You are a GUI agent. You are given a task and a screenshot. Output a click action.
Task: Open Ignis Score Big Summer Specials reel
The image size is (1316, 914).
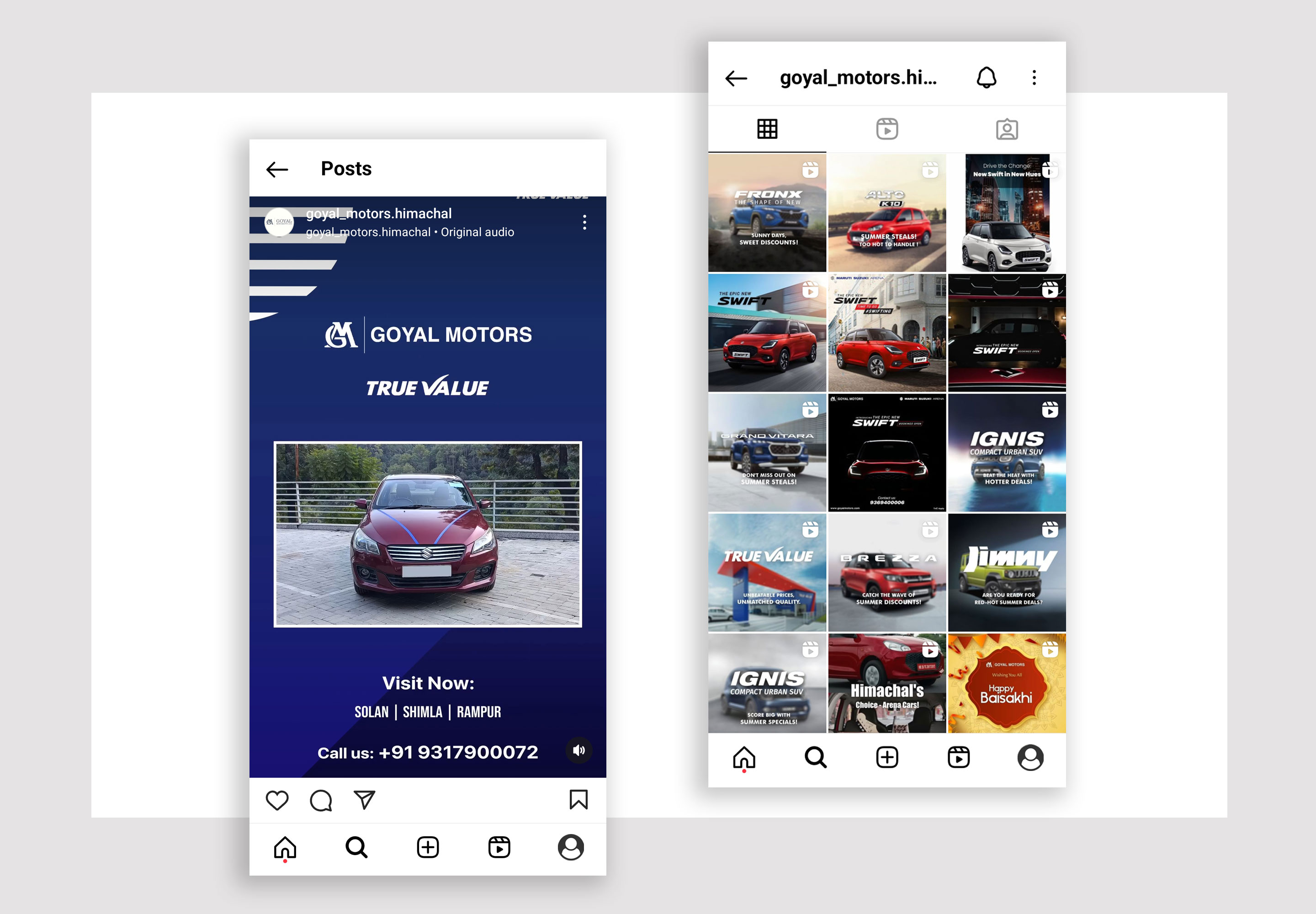[x=767, y=683]
